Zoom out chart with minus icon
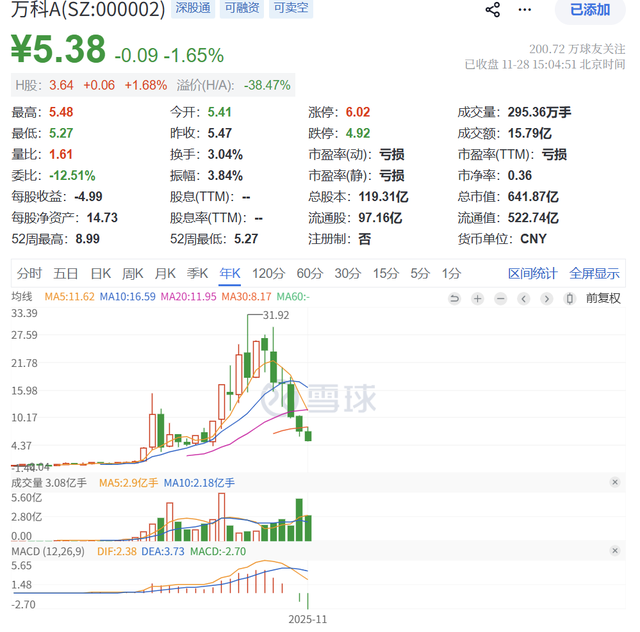This screenshot has width=640, height=632. [500, 299]
